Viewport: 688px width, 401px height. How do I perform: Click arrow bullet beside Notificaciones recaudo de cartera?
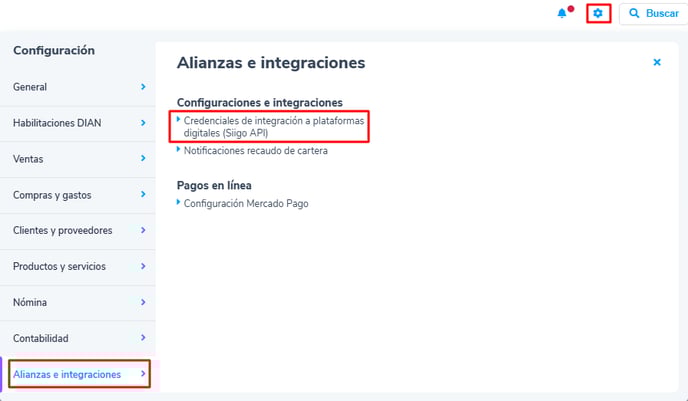click(179, 150)
